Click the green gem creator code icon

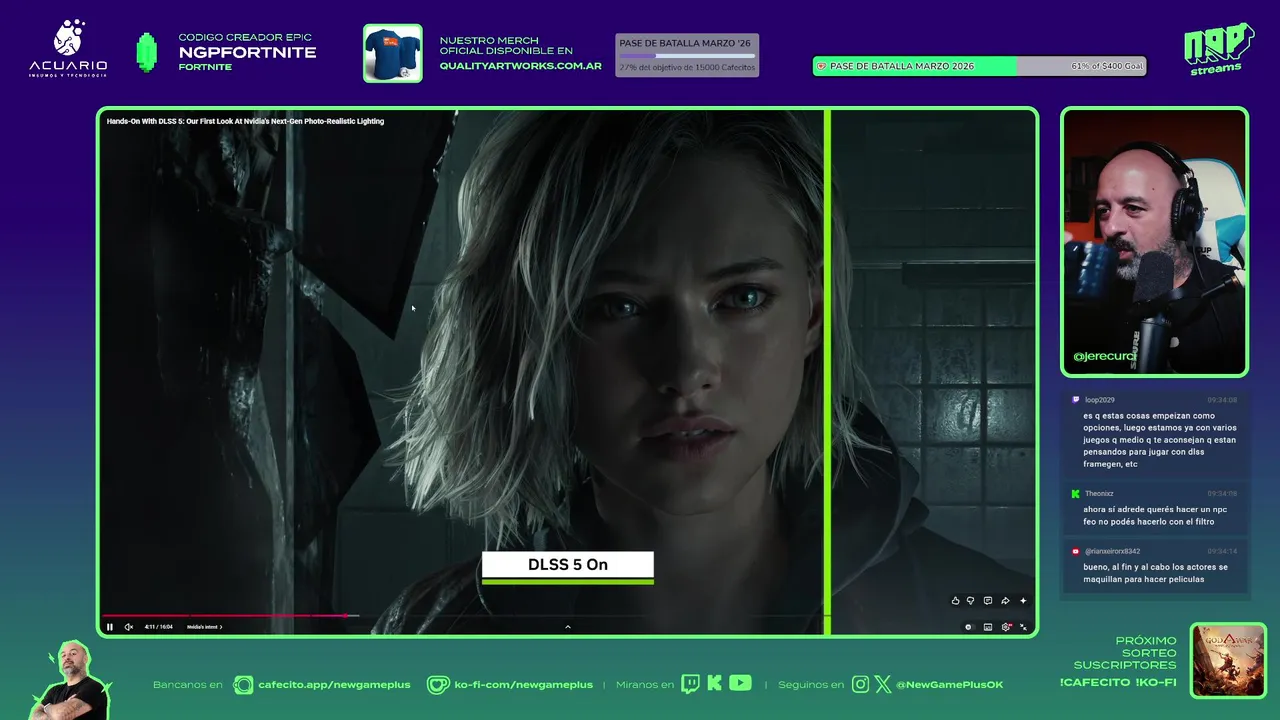pyautogui.click(x=147, y=52)
